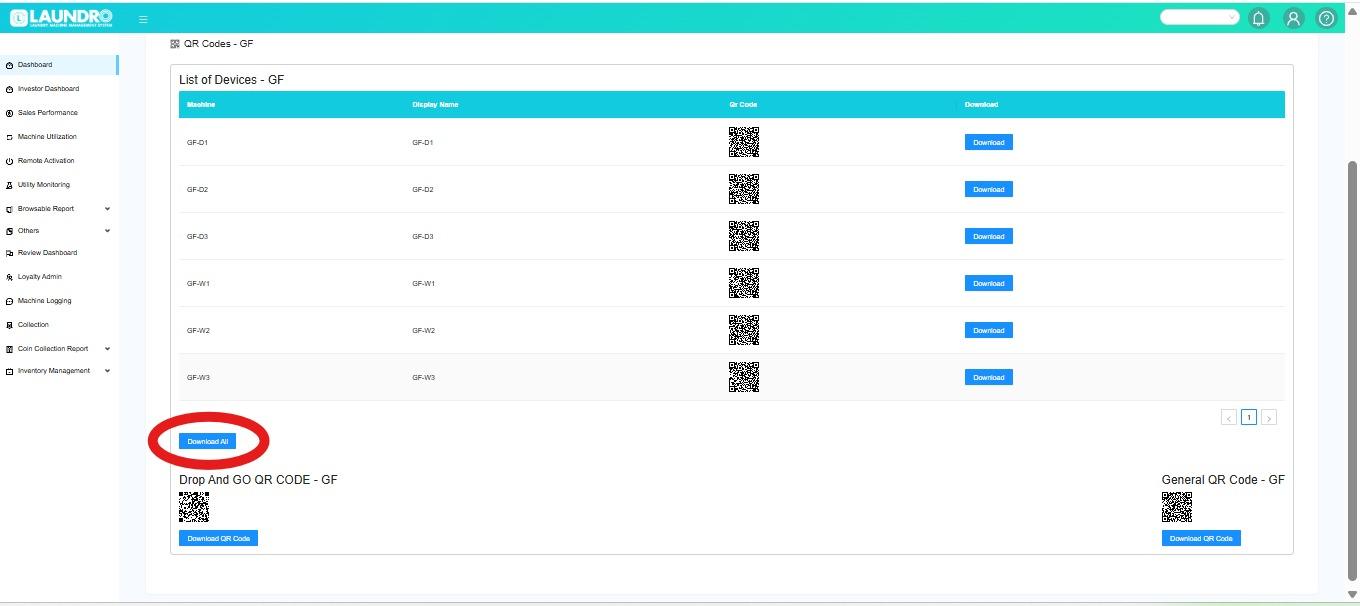Click the Machine Utilization sidebar icon

[9, 137]
